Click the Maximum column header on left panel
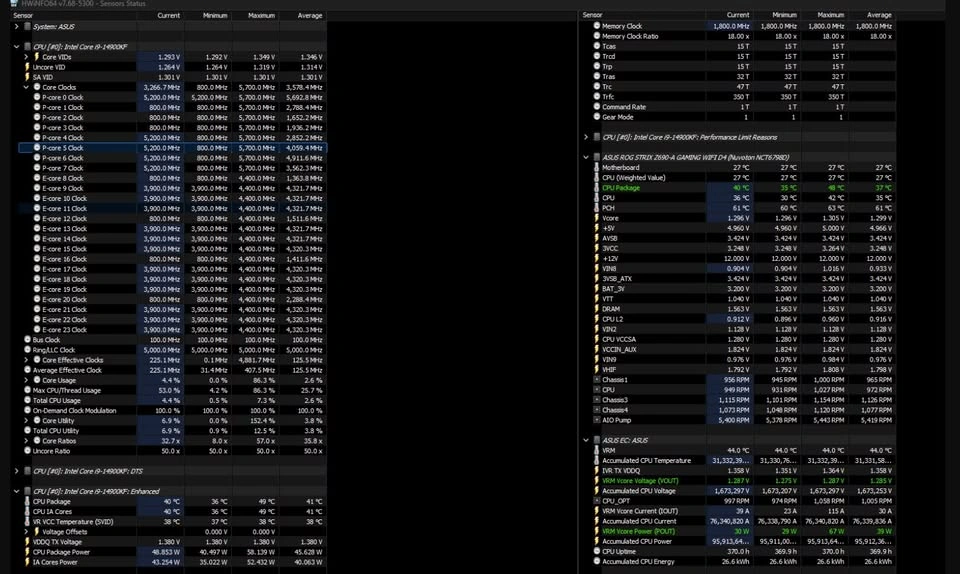Viewport: 960px width, 574px height. pos(261,16)
